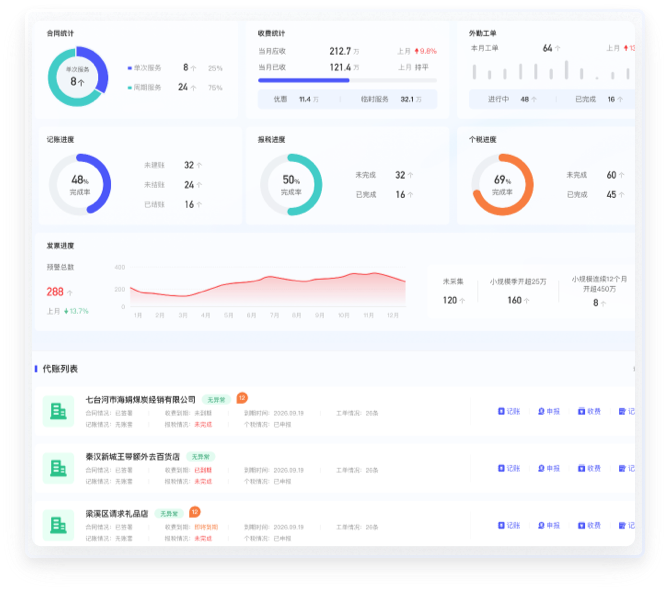Click the building icon for 七台河市海娟煤炭经销有限公司

pos(58,411)
